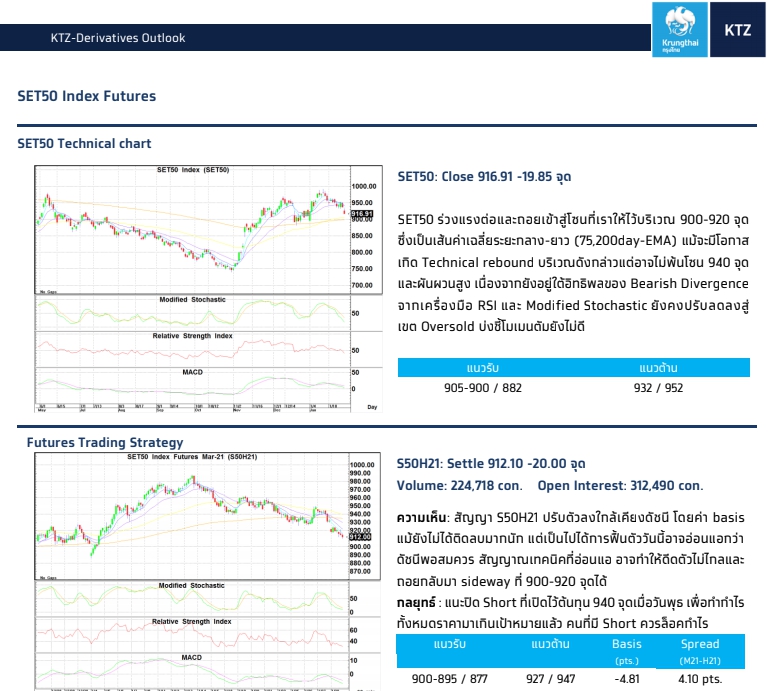Click the 'Bearish Divergence' text in commentary

(x=689, y=284)
